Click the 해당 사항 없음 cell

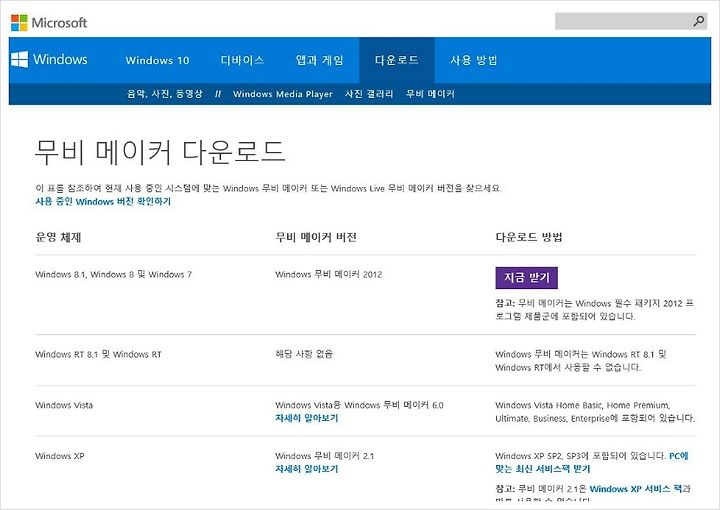tap(304, 354)
